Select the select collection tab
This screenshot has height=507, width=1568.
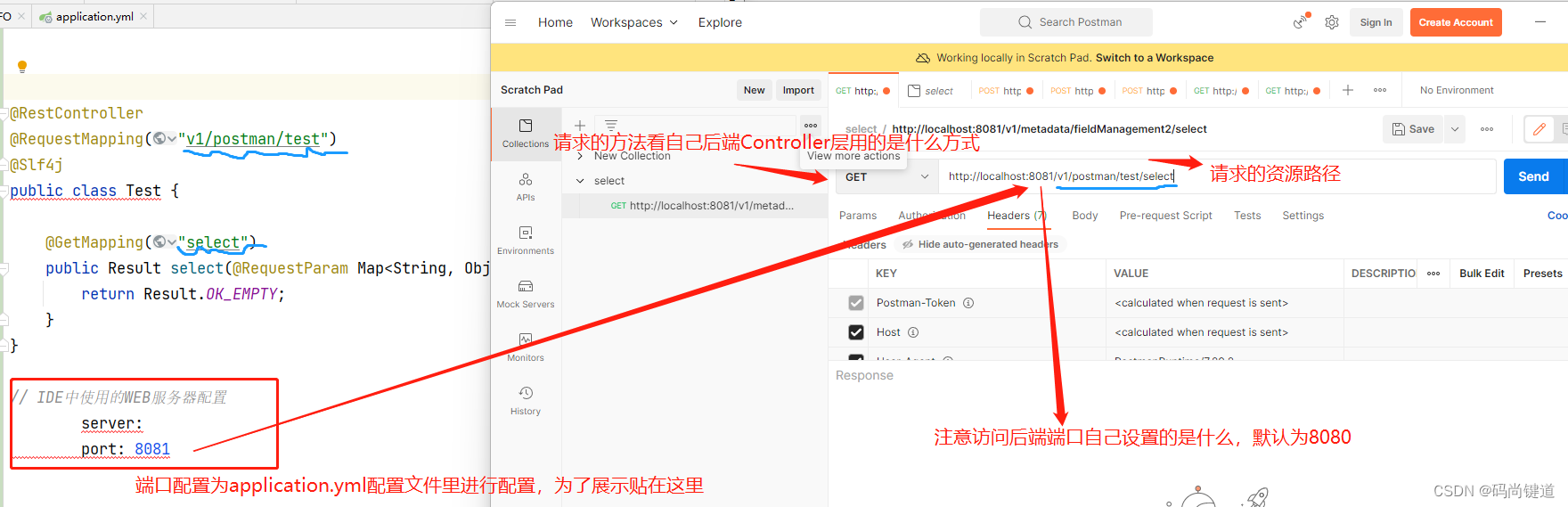click(930, 91)
